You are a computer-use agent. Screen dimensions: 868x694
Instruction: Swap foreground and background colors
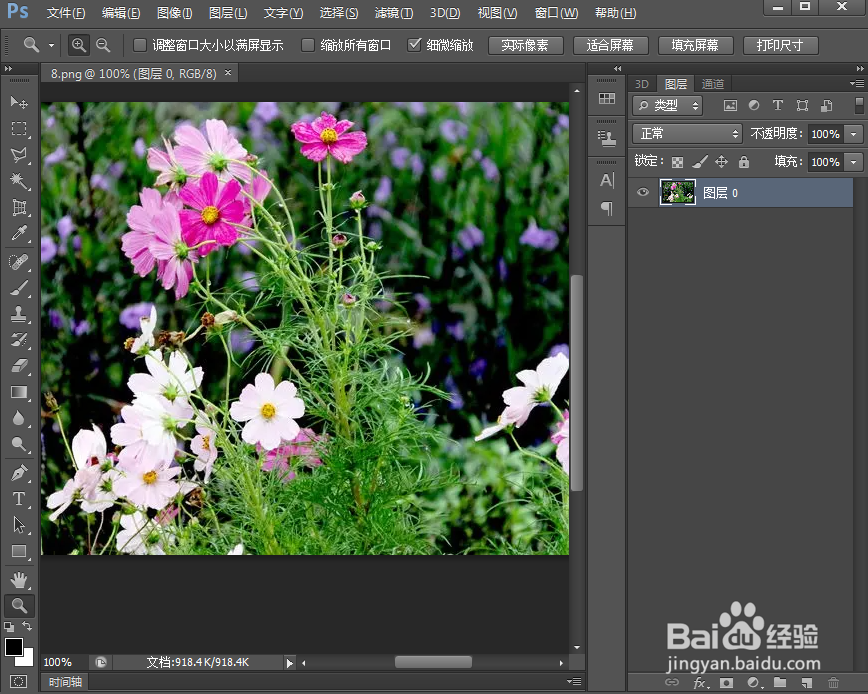tap(27, 626)
